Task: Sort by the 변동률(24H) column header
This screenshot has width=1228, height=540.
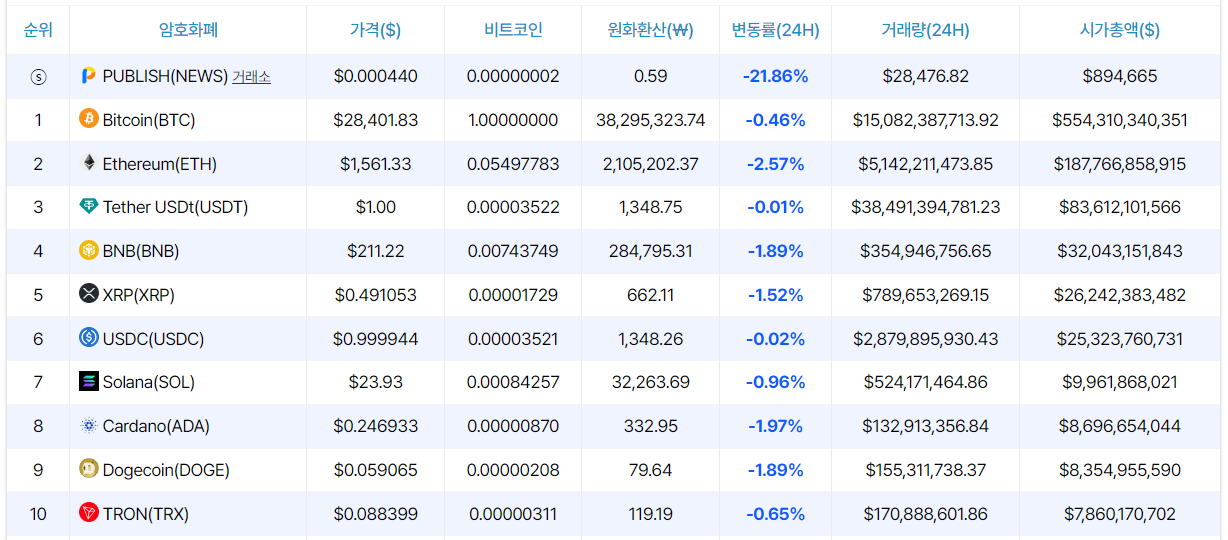Action: coord(775,29)
